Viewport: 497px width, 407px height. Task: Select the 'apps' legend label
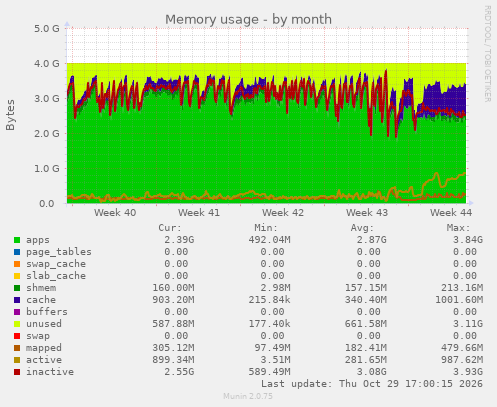click(38, 240)
